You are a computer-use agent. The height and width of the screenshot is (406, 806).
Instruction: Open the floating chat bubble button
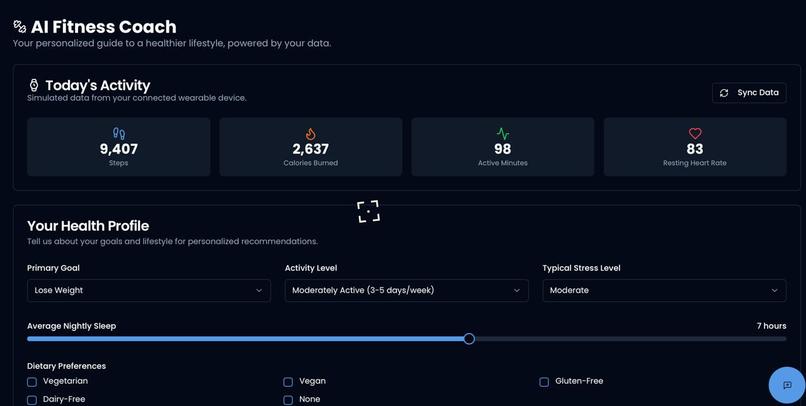[x=787, y=385]
